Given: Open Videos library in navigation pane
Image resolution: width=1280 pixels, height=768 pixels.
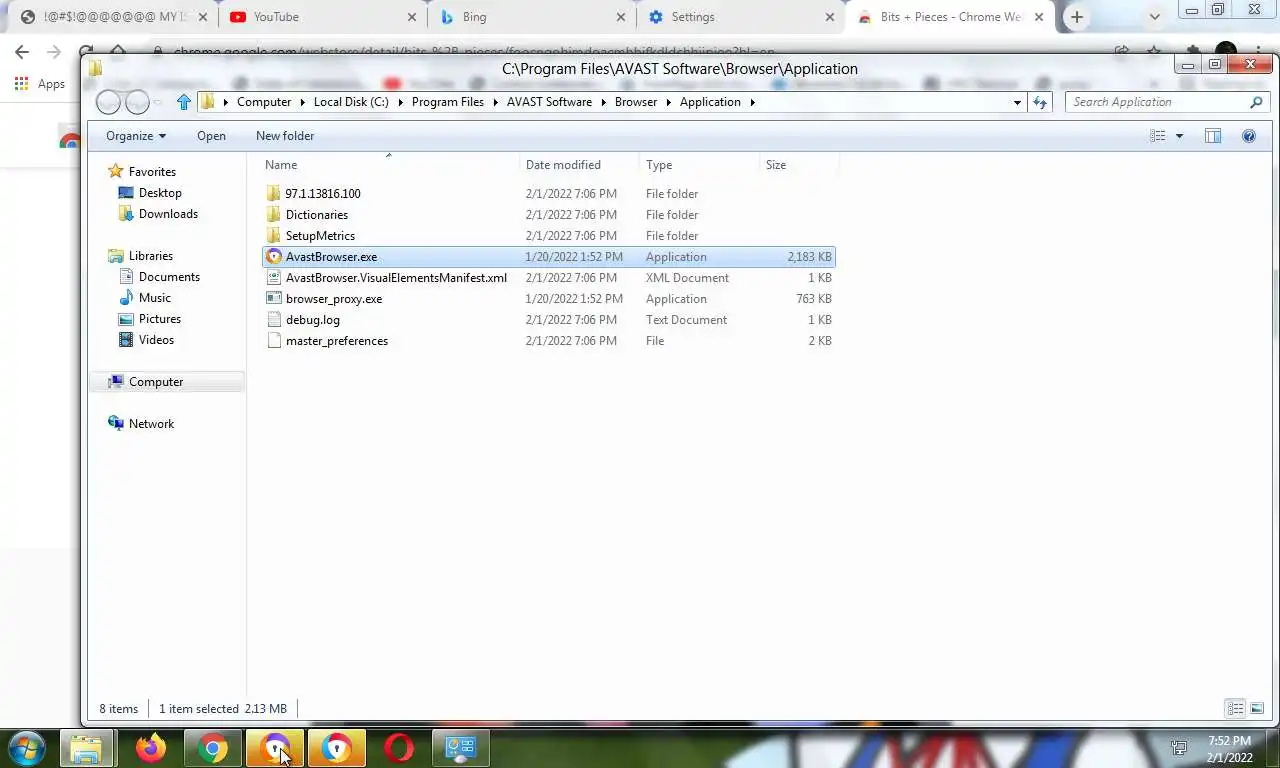Looking at the screenshot, I should point(156,340).
